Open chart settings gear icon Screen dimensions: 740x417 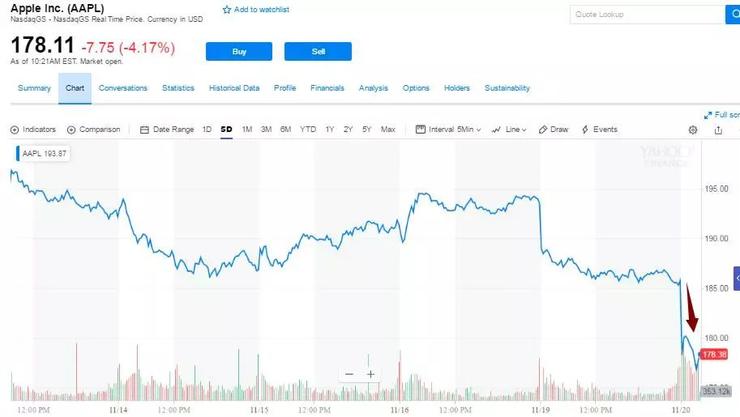(693, 130)
